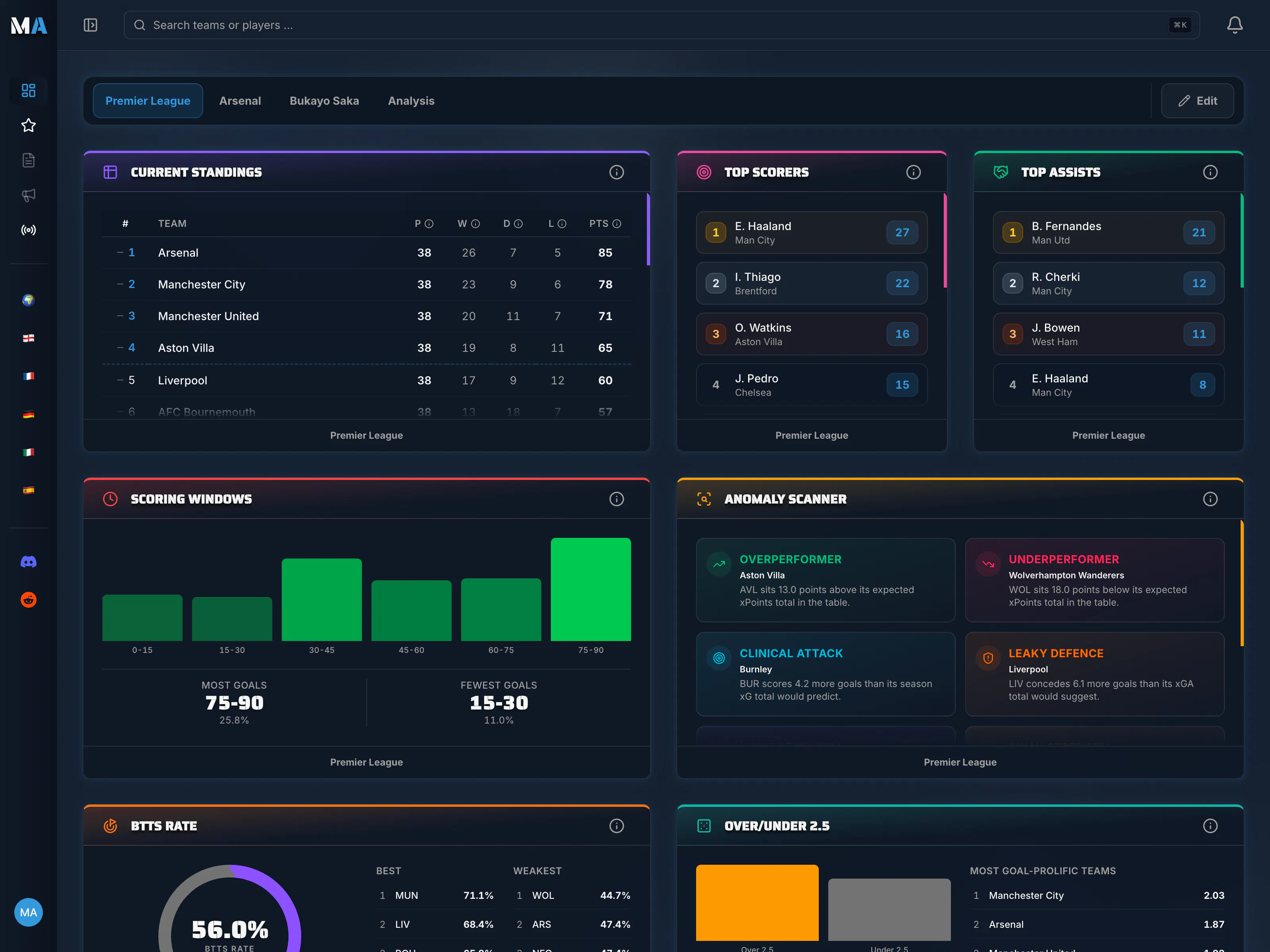Click the Current Standings scrollbar
1270x952 pixels.
648,230
